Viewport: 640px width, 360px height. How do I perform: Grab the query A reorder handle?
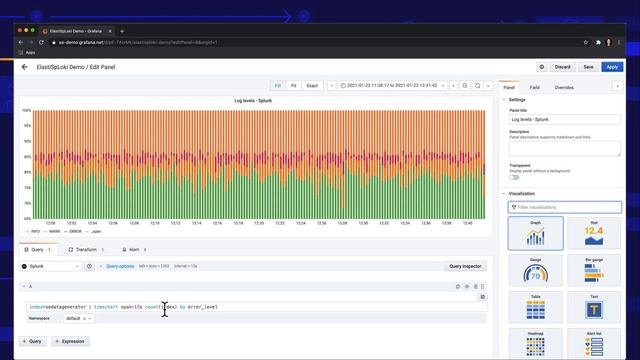pyautogui.click(x=482, y=287)
